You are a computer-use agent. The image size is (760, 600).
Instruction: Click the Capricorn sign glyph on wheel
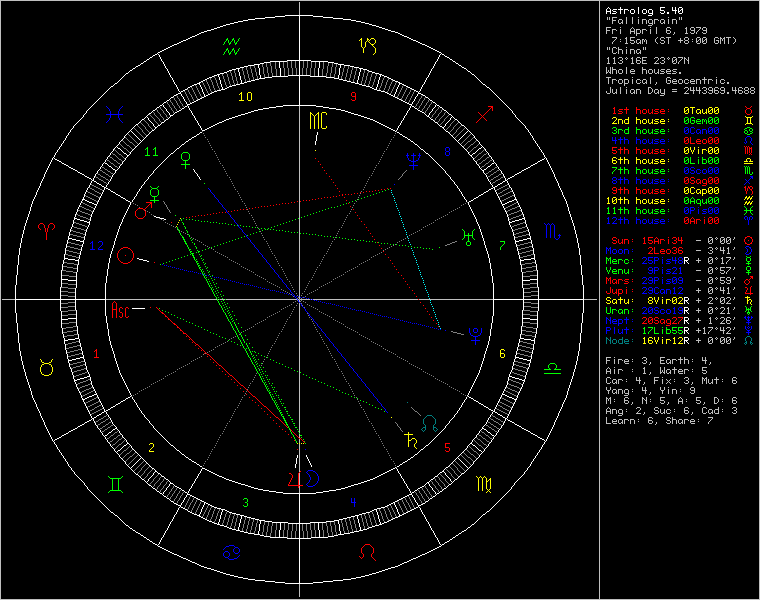tap(367, 46)
